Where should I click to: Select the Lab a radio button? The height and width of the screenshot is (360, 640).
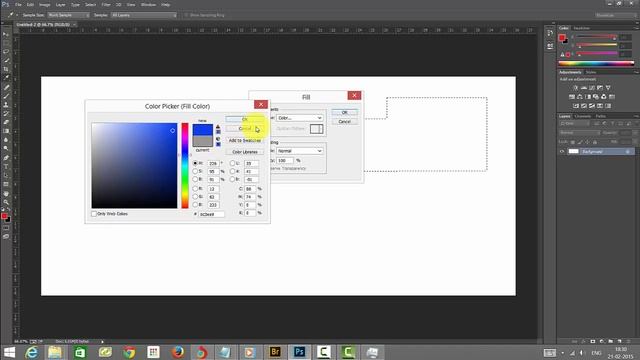(232, 171)
